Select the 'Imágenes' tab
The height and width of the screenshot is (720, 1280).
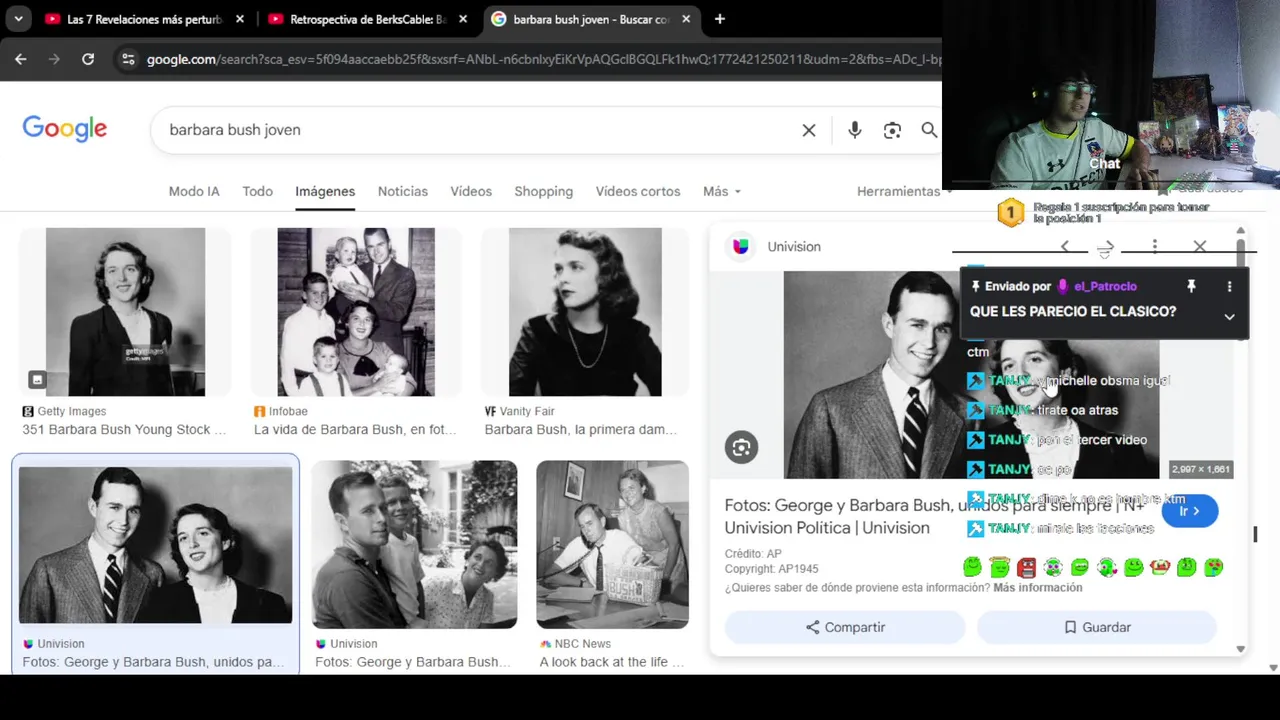[325, 191]
